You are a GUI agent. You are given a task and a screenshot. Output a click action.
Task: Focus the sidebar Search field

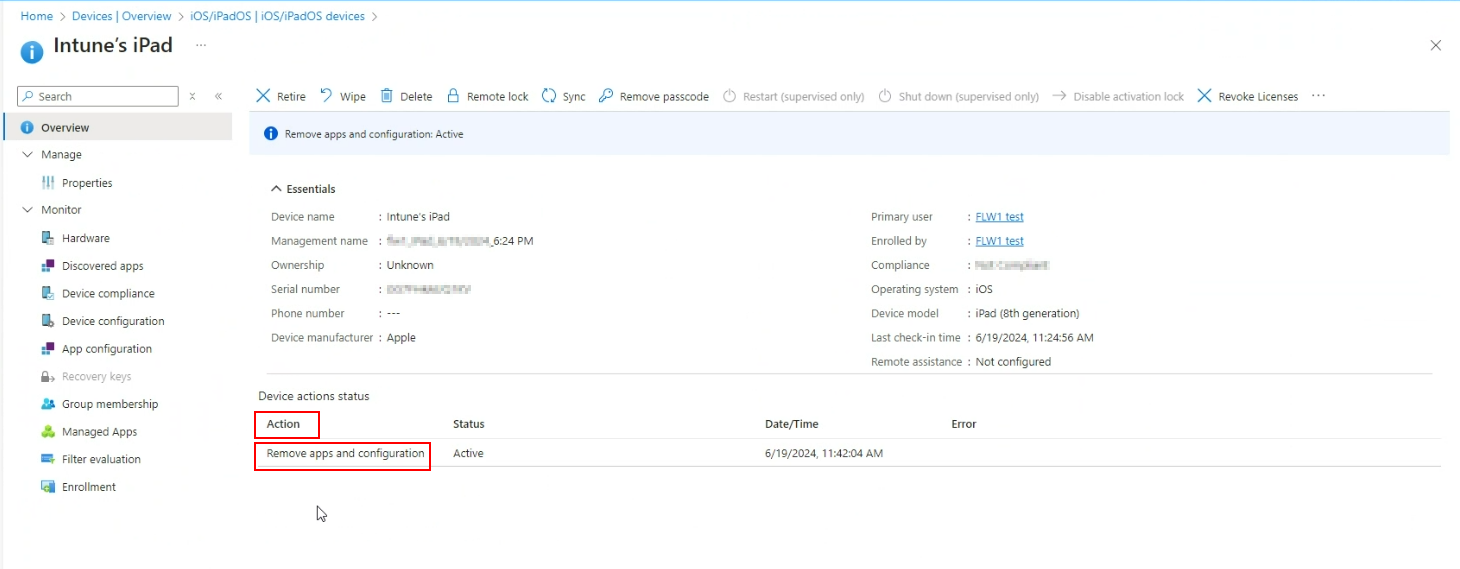tap(98, 96)
